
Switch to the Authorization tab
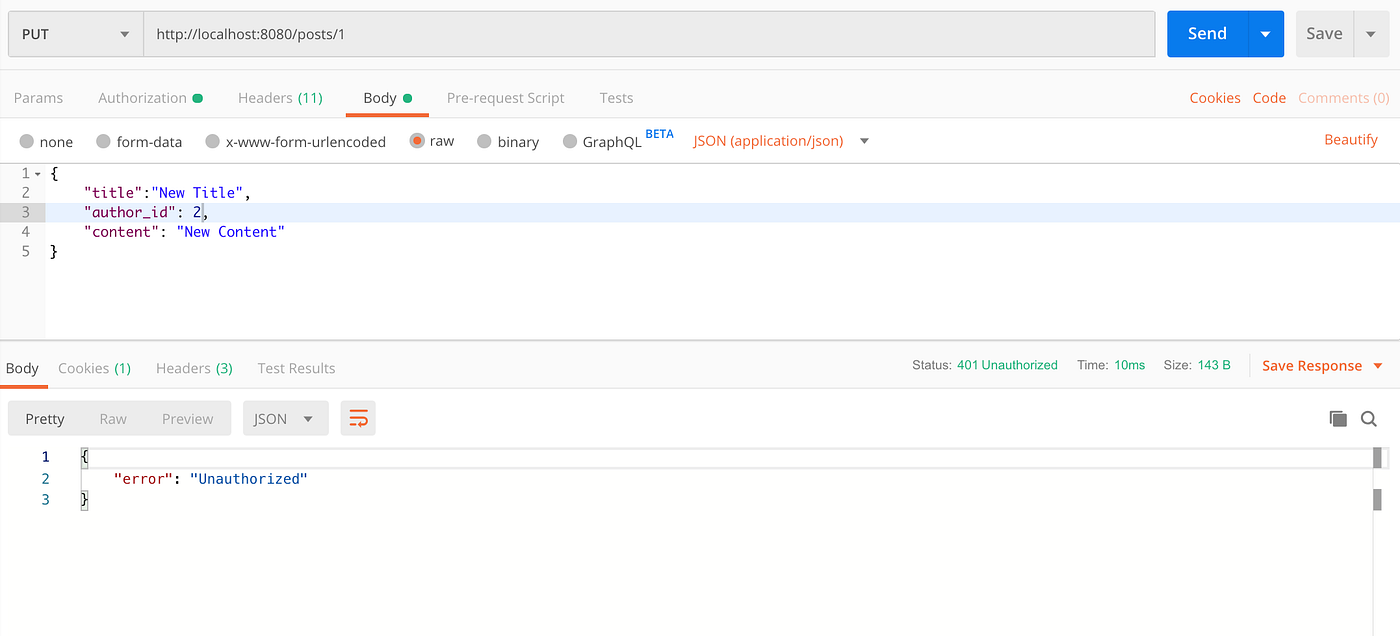coord(150,98)
